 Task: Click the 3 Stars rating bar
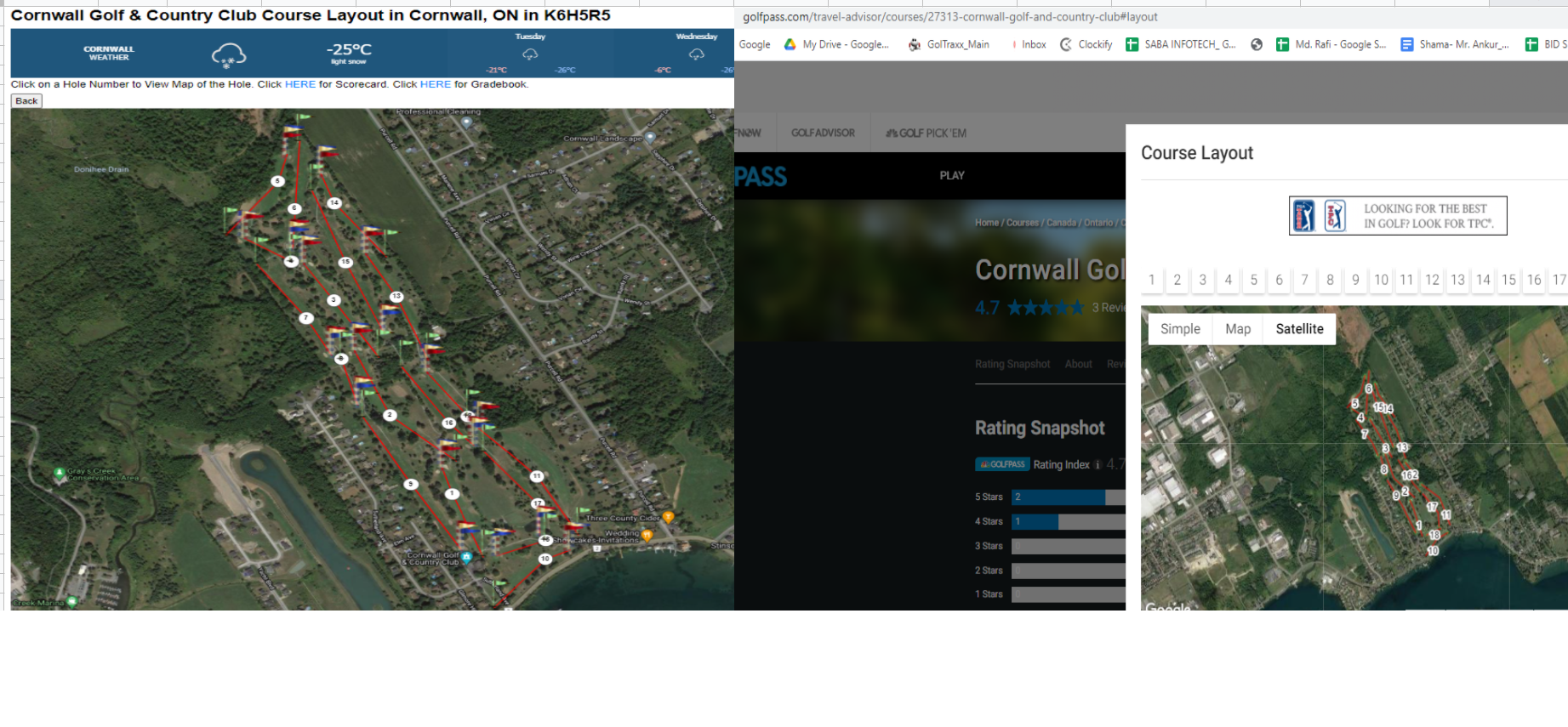coord(1068,546)
